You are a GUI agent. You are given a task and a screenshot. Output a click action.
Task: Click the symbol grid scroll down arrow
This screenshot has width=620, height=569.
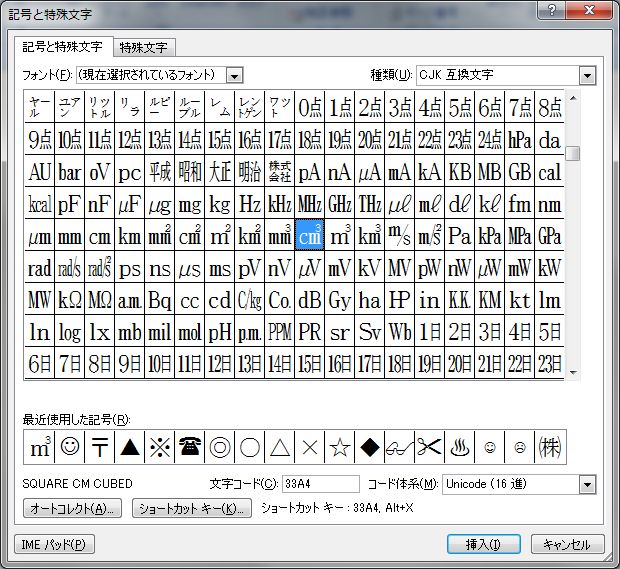tap(573, 372)
